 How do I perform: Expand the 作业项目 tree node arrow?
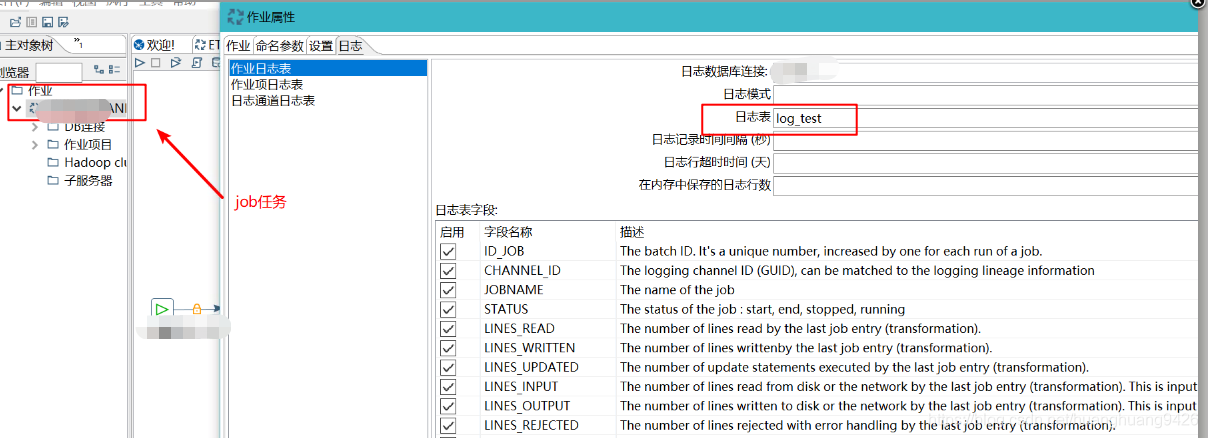35,144
